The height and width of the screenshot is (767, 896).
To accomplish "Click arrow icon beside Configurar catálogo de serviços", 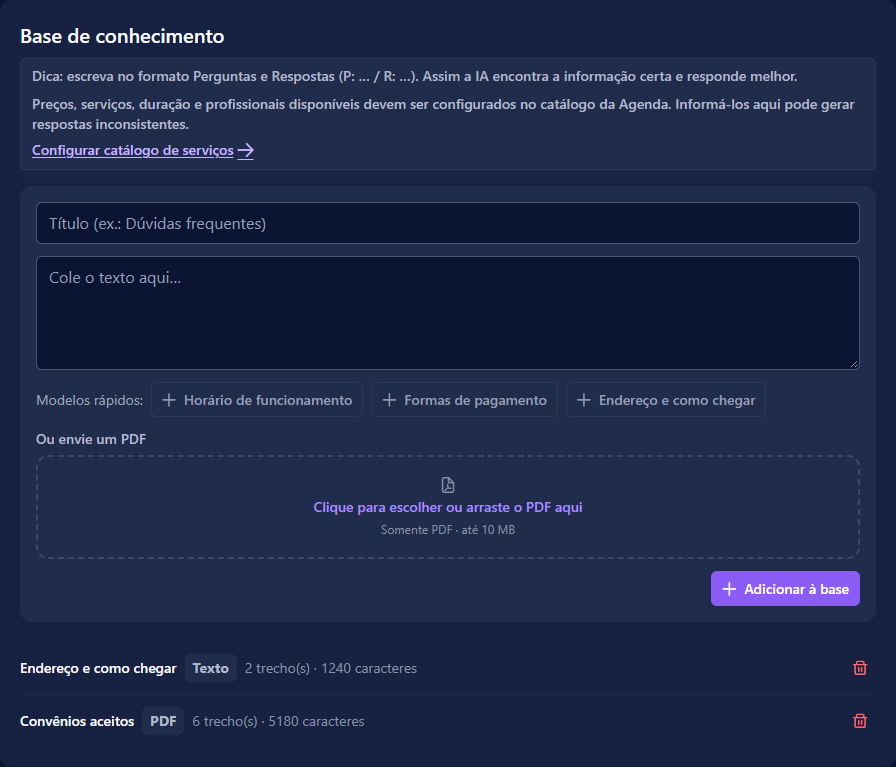I will [x=246, y=150].
